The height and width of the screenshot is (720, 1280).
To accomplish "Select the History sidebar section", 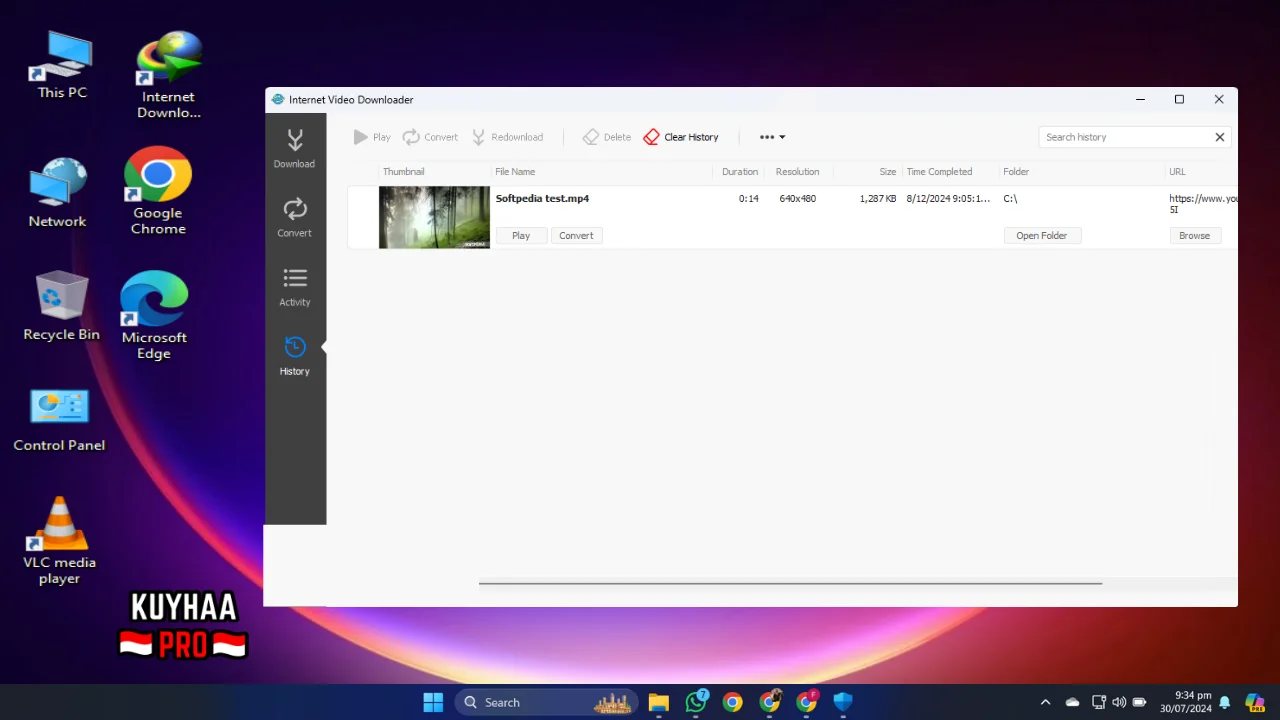I will point(294,355).
